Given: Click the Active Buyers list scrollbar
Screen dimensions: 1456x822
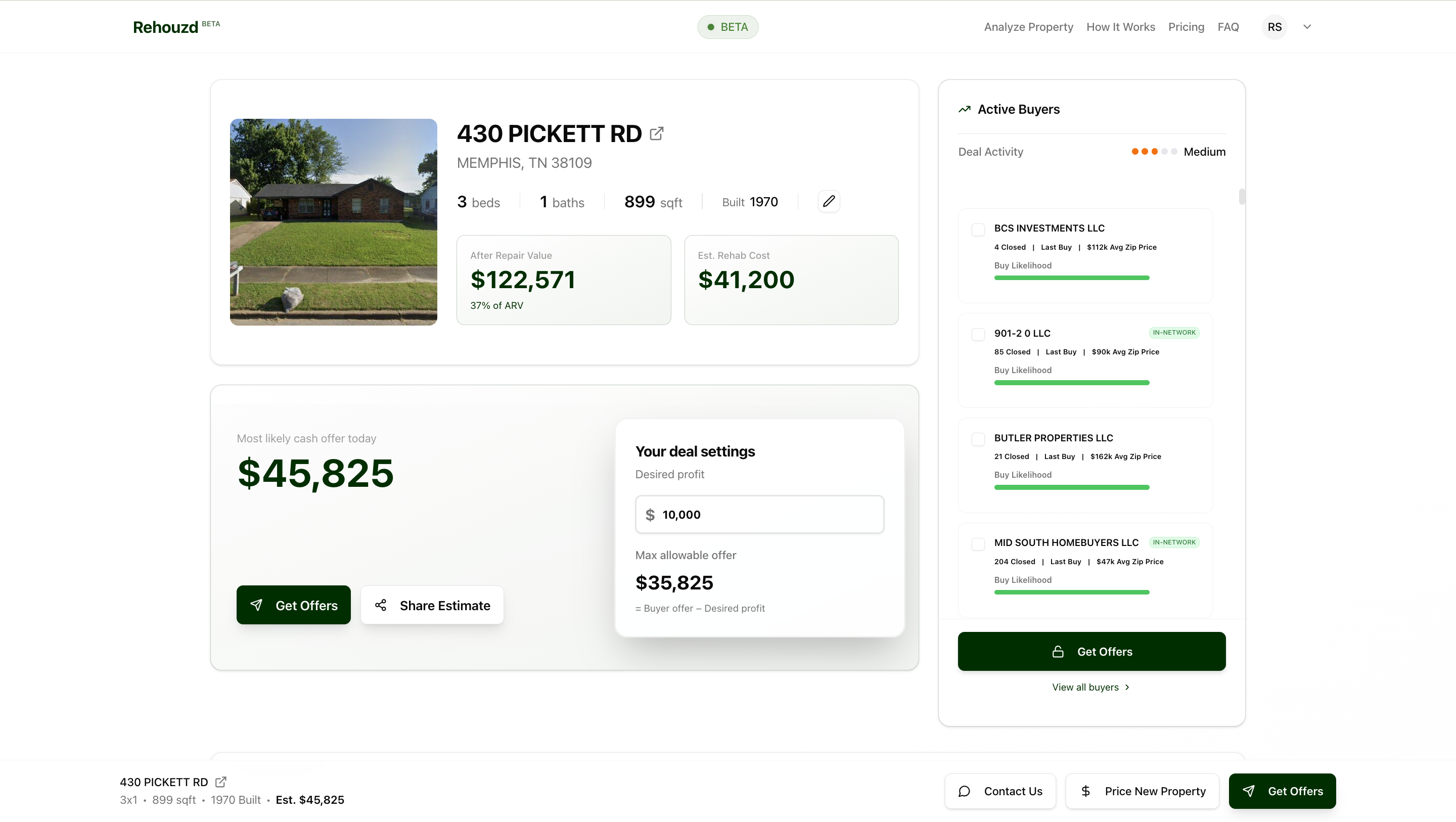Looking at the screenshot, I should click(x=1242, y=197).
